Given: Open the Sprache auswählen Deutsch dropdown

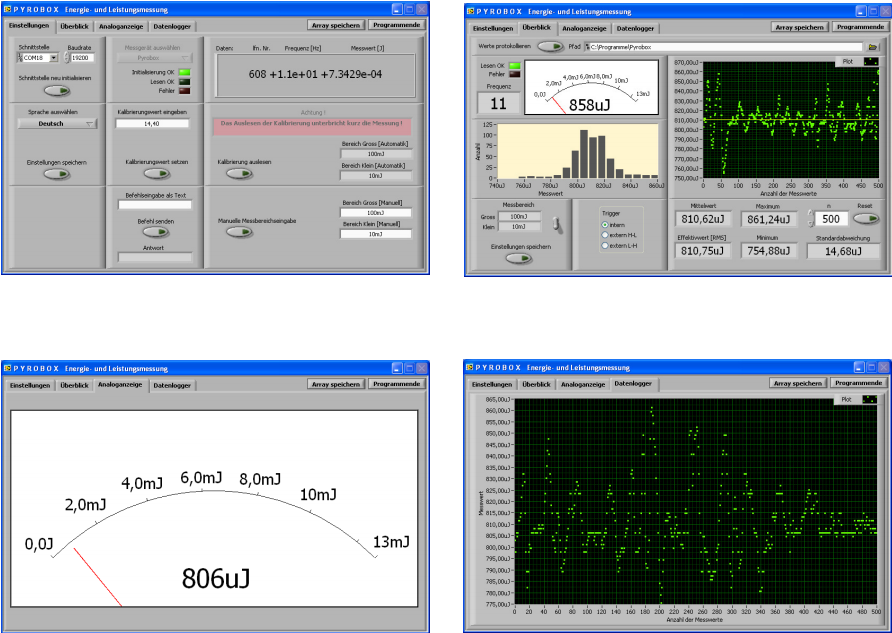Looking at the screenshot, I should click(57, 123).
